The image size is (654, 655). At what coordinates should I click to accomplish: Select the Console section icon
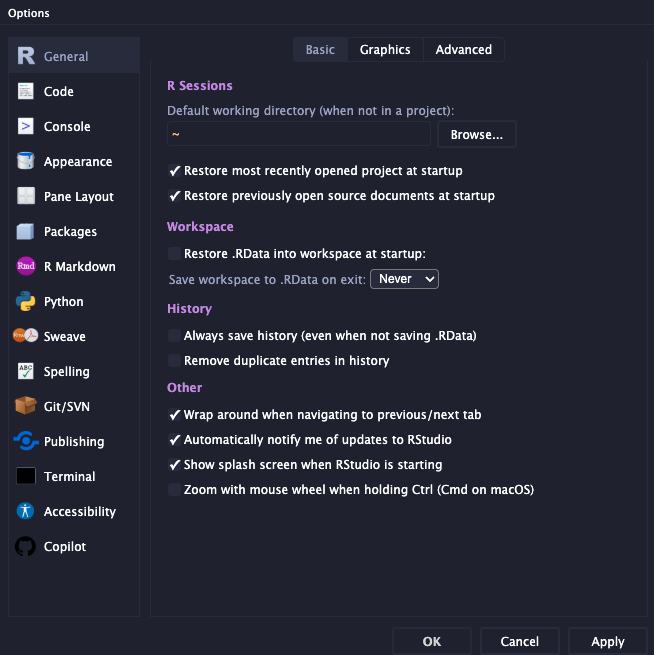(x=26, y=127)
